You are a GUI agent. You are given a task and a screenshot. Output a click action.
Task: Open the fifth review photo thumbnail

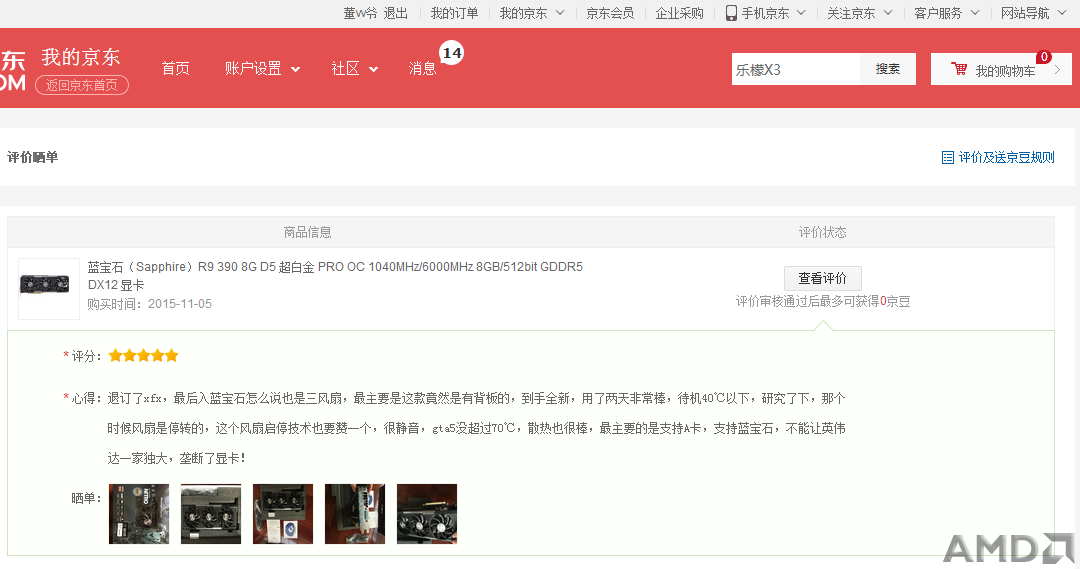(427, 514)
